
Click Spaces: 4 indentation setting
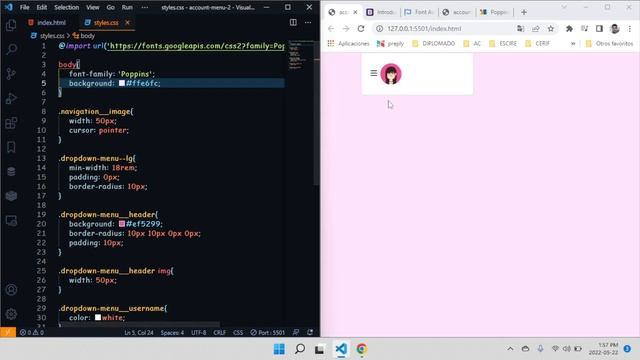[172, 333]
